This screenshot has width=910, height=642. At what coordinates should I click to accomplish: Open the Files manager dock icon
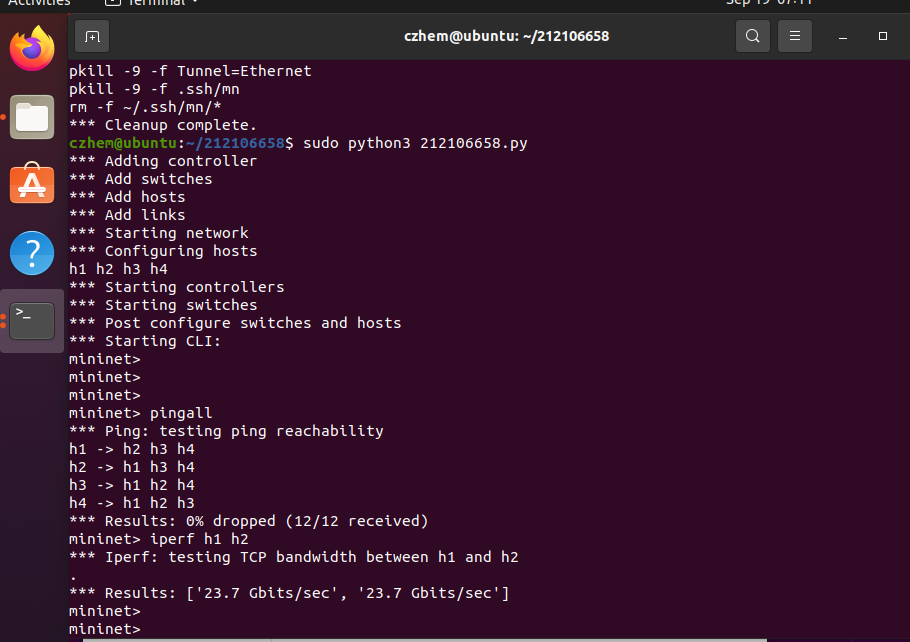pyautogui.click(x=32, y=117)
